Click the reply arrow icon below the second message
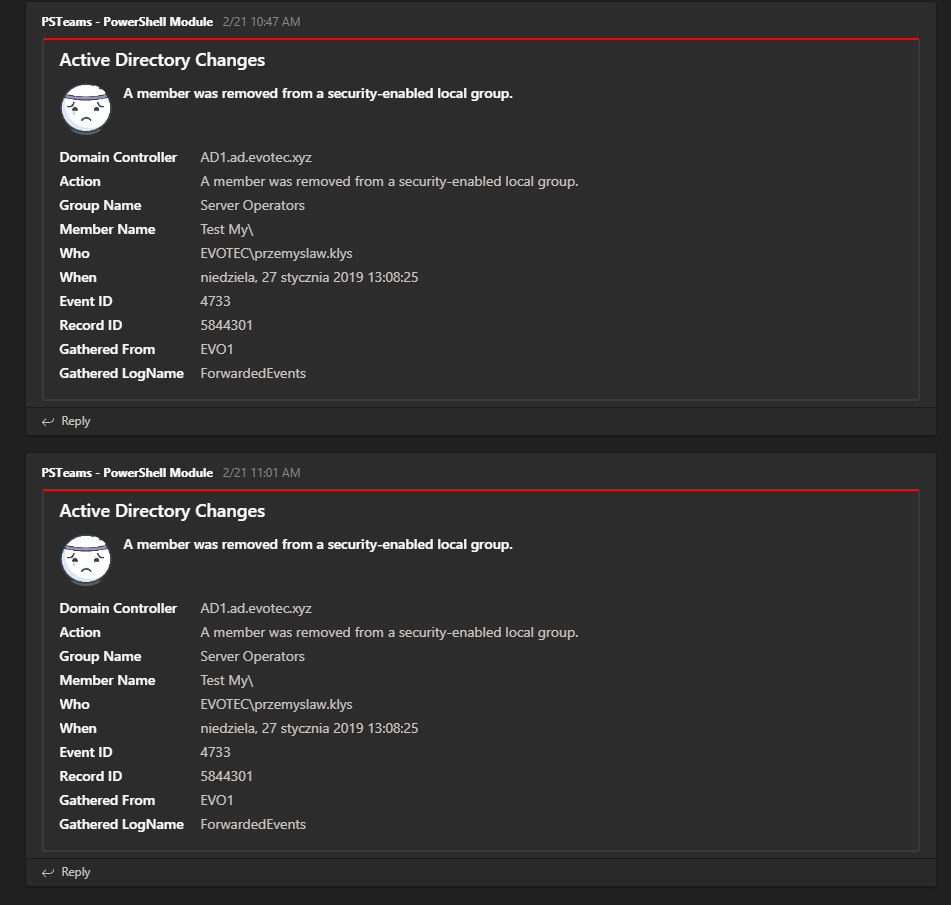This screenshot has width=951, height=905. 48,871
